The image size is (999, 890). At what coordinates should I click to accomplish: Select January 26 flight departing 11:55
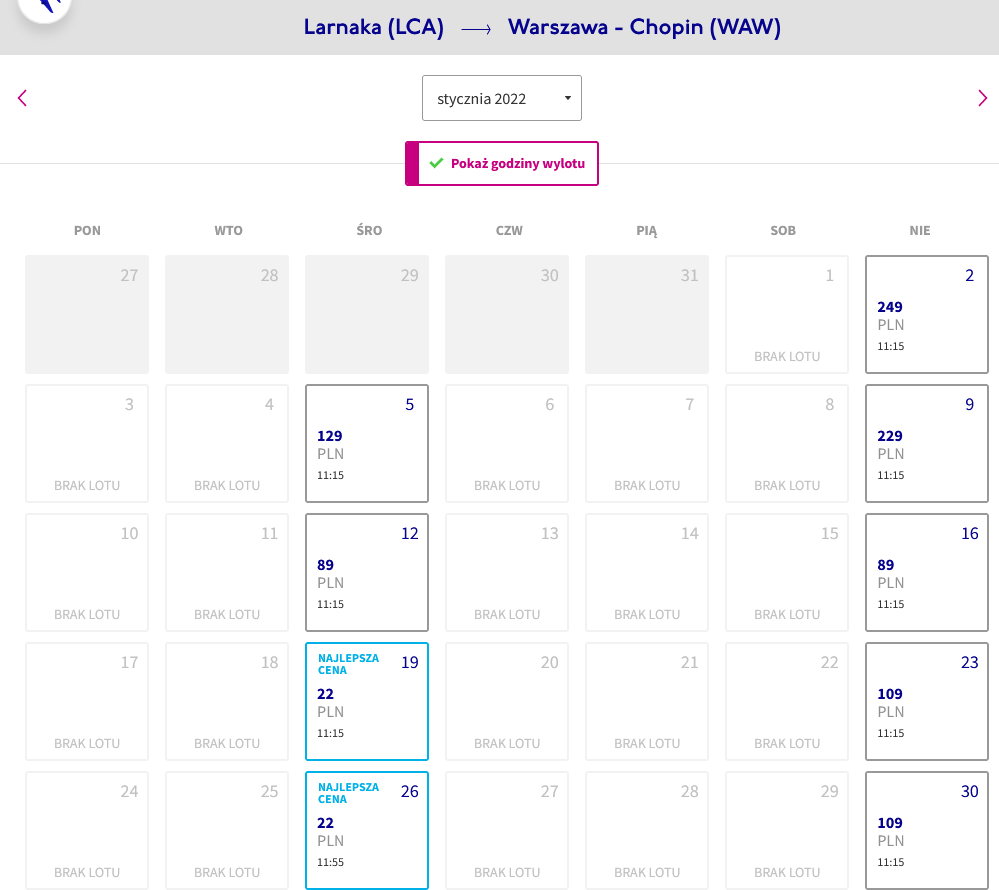(367, 831)
